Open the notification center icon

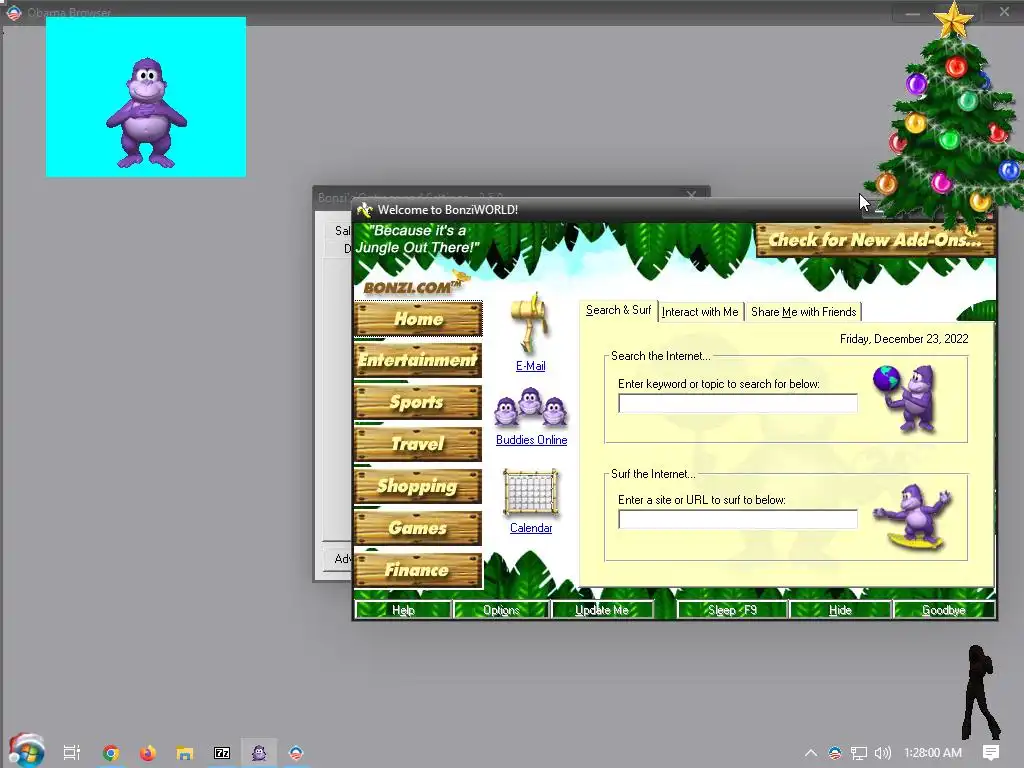click(x=991, y=753)
